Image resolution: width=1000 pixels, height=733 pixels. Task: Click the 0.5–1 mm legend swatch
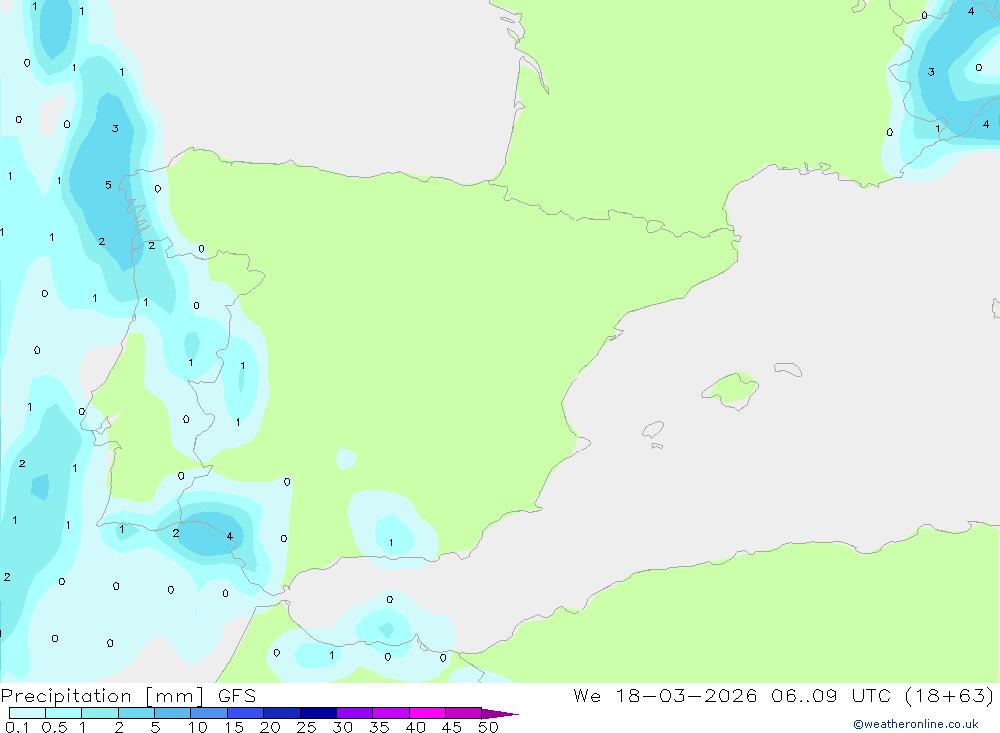[x=63, y=713]
